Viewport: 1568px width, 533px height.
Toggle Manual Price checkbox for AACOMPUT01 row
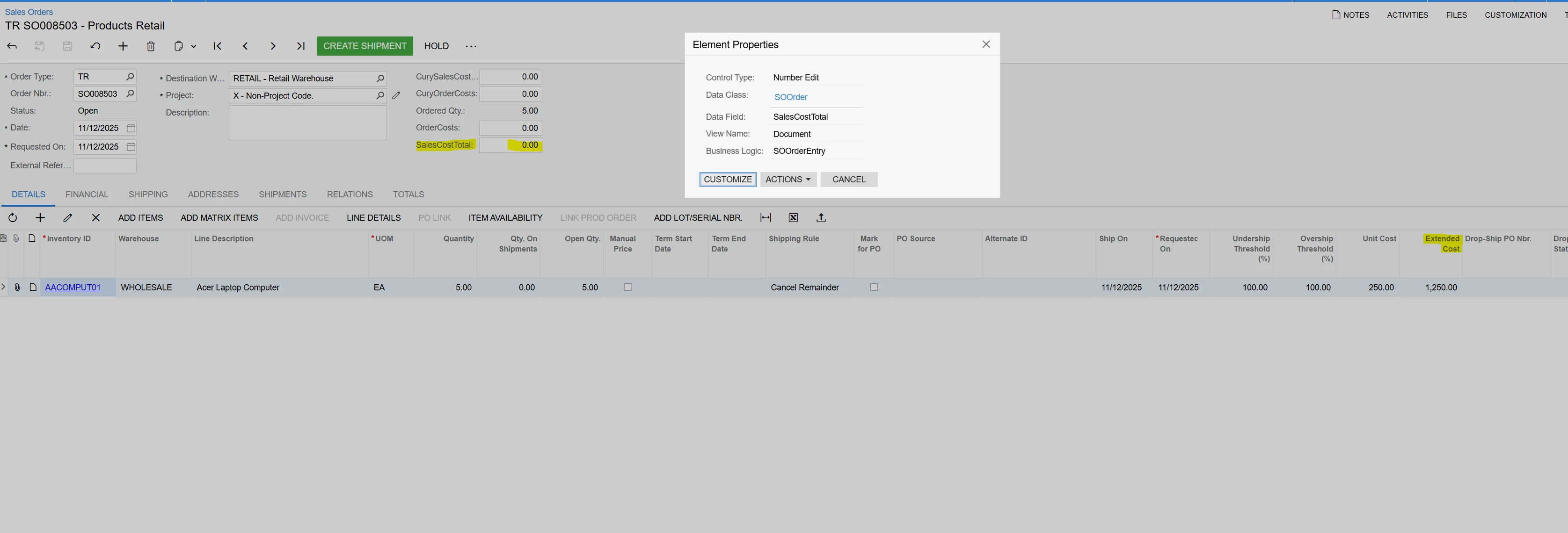[627, 287]
